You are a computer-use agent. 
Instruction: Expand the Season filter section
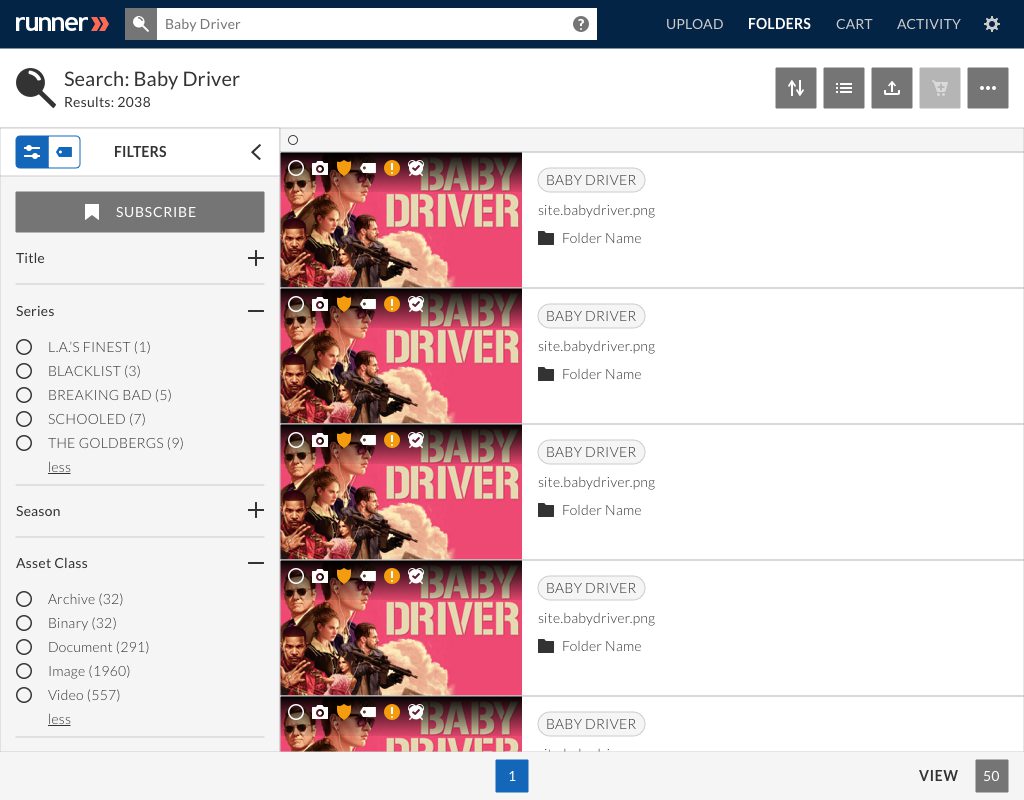pyautogui.click(x=256, y=510)
